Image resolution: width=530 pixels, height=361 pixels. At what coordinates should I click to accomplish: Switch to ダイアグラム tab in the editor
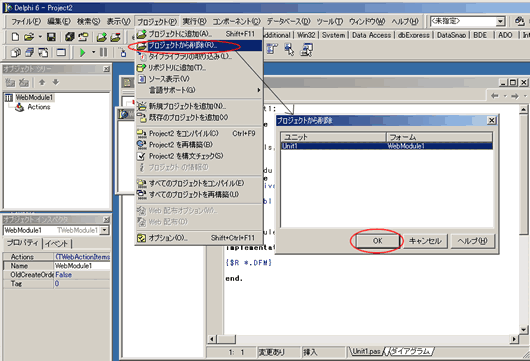(x=411, y=352)
